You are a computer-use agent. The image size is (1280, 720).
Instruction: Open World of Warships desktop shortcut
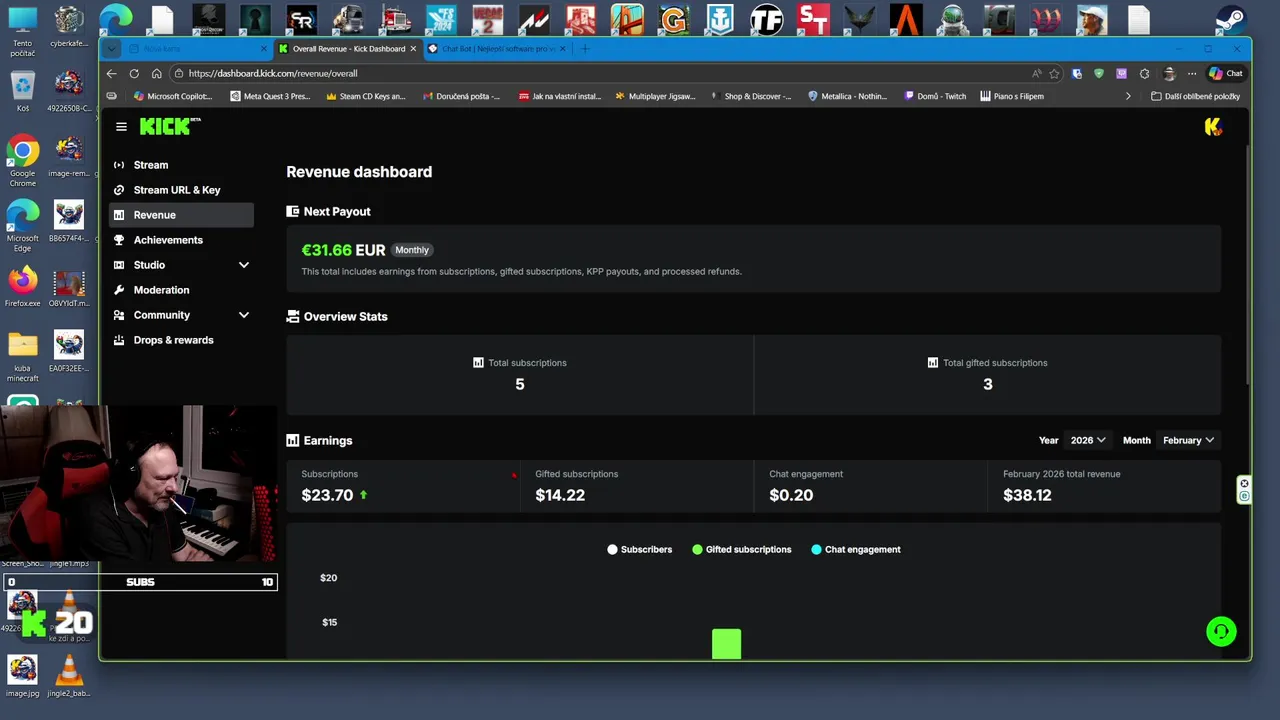720,20
